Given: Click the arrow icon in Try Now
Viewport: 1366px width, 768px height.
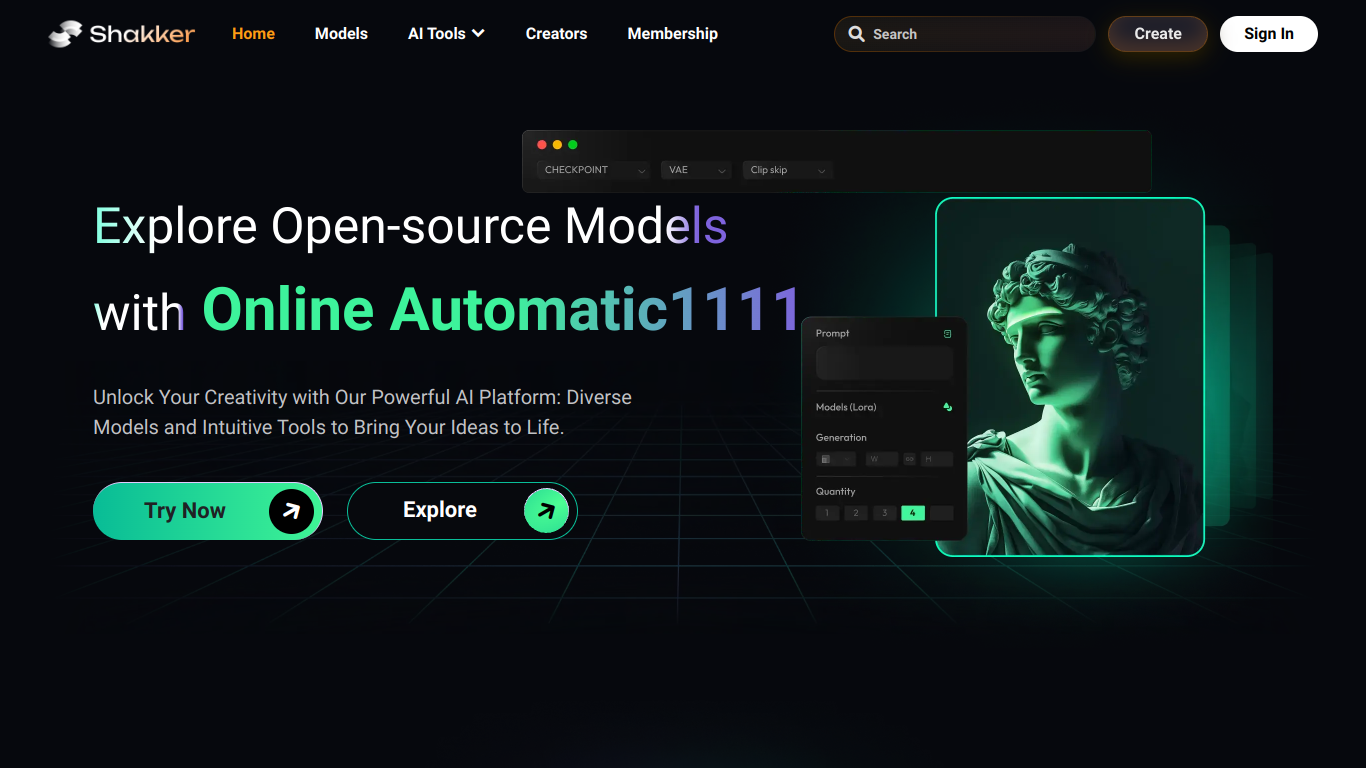Looking at the screenshot, I should 291,511.
